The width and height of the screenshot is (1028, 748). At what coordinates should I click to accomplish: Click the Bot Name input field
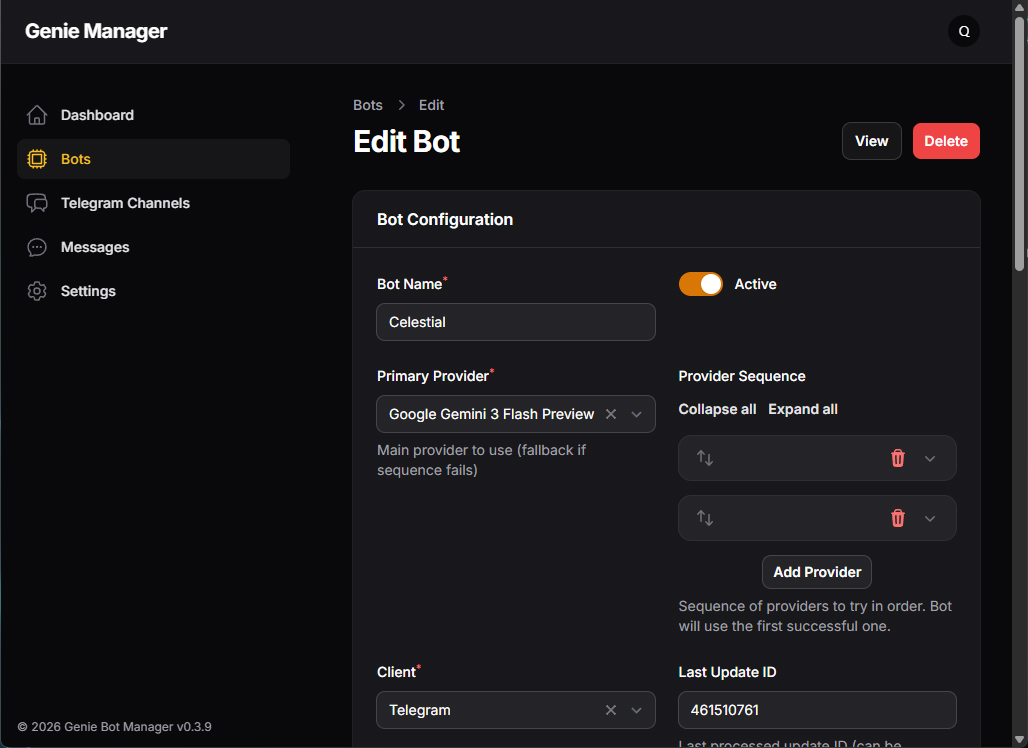tap(516, 322)
